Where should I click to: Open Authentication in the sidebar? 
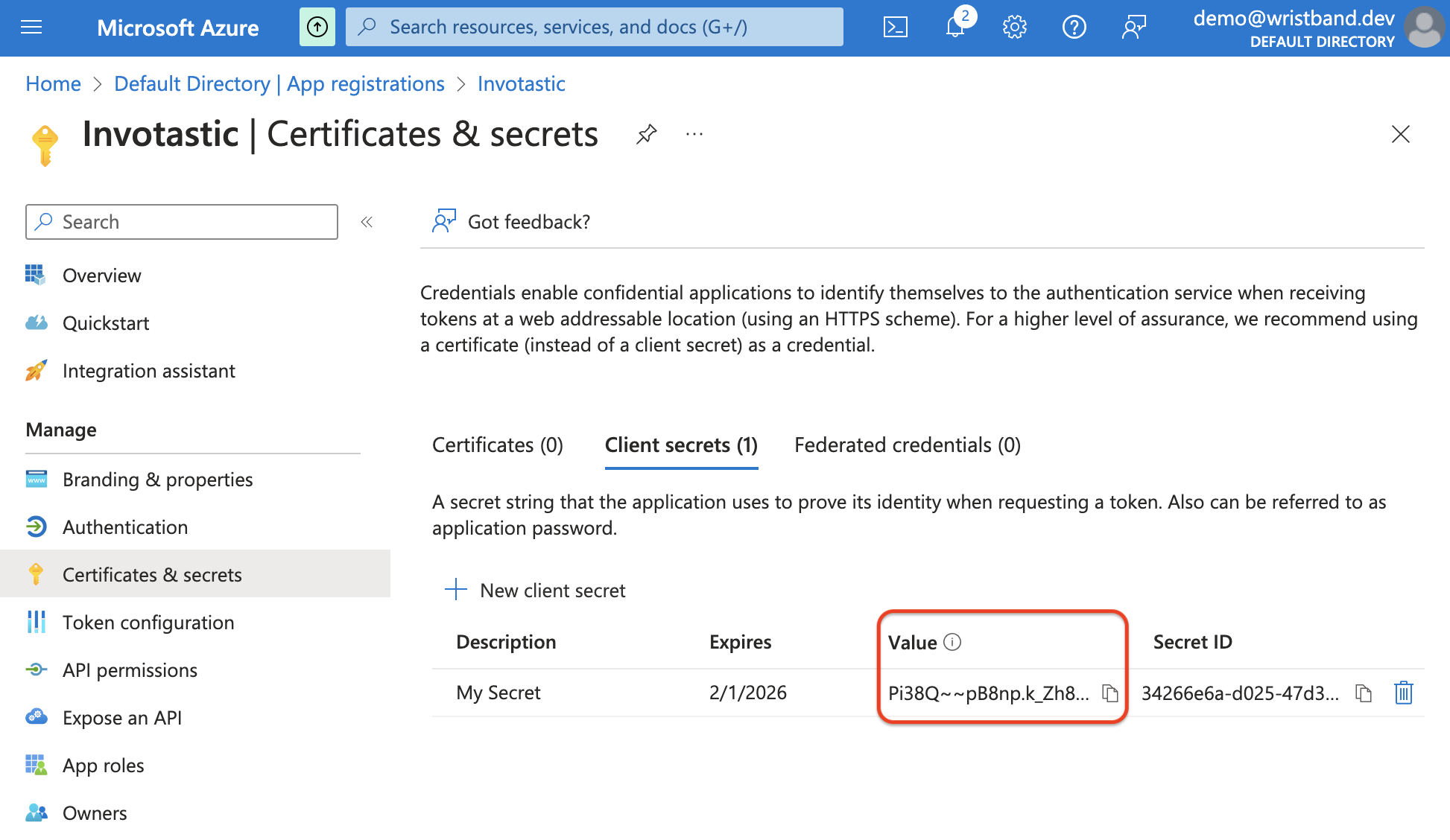point(125,527)
